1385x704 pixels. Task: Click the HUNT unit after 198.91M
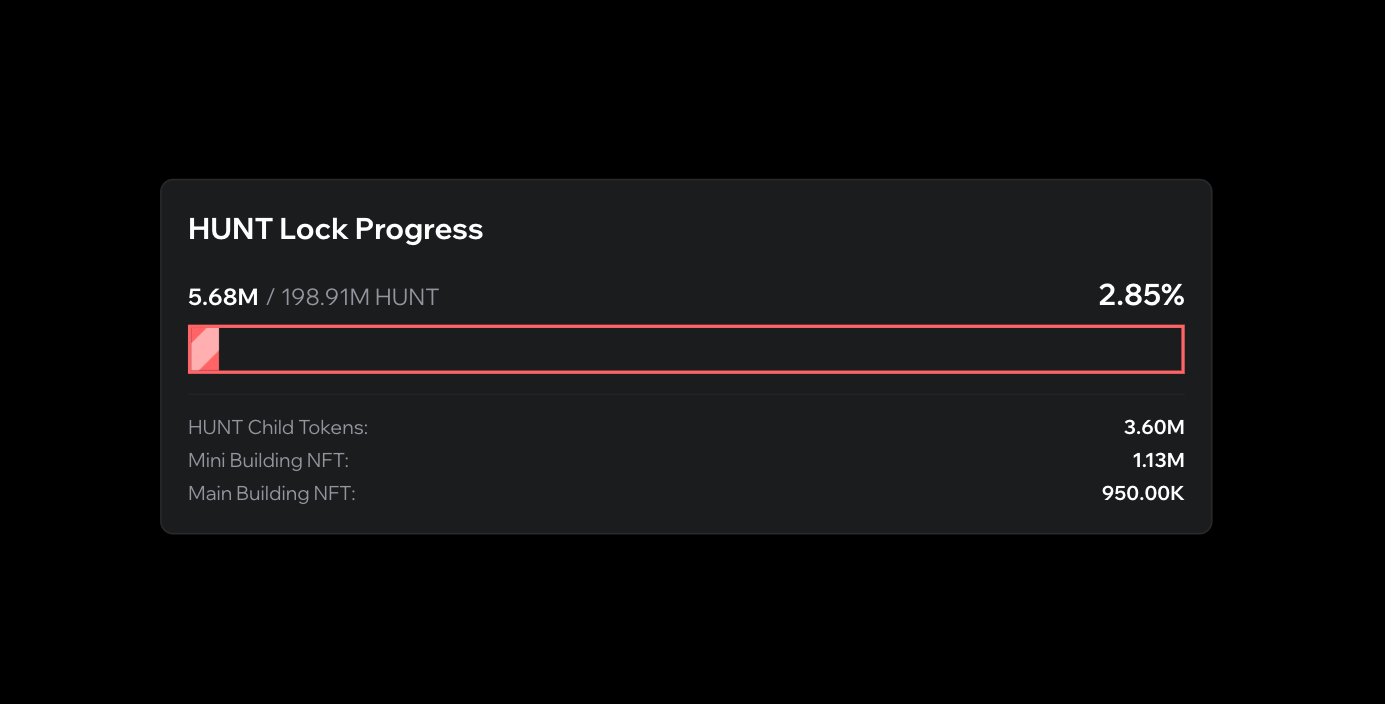pos(407,297)
